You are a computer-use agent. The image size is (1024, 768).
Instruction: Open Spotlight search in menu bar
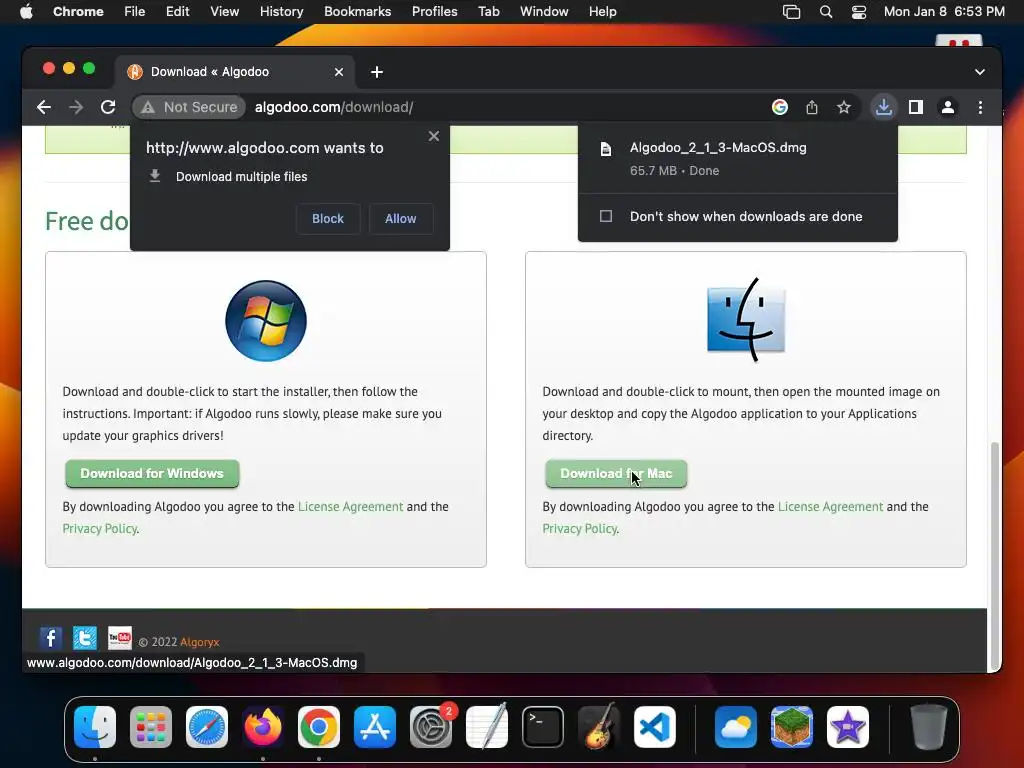[x=825, y=12]
